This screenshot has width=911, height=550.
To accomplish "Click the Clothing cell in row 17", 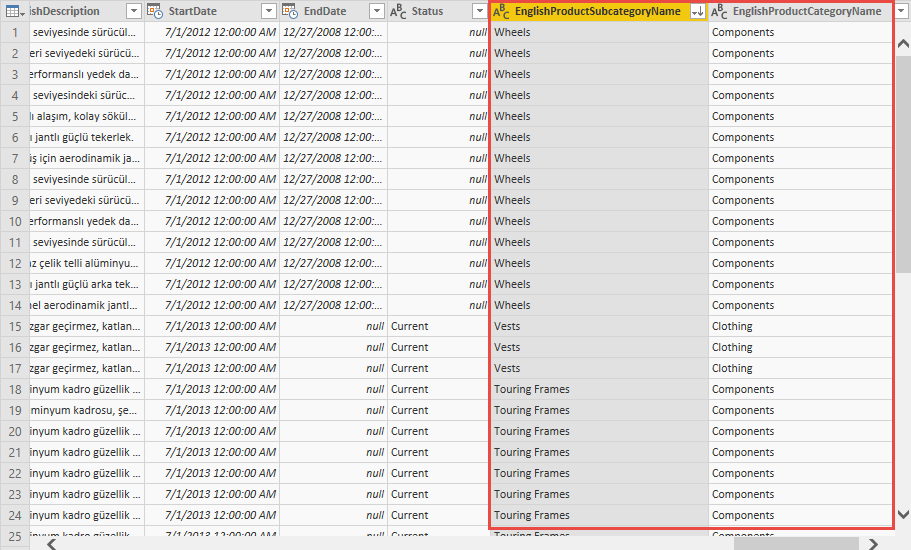I will (732, 368).
